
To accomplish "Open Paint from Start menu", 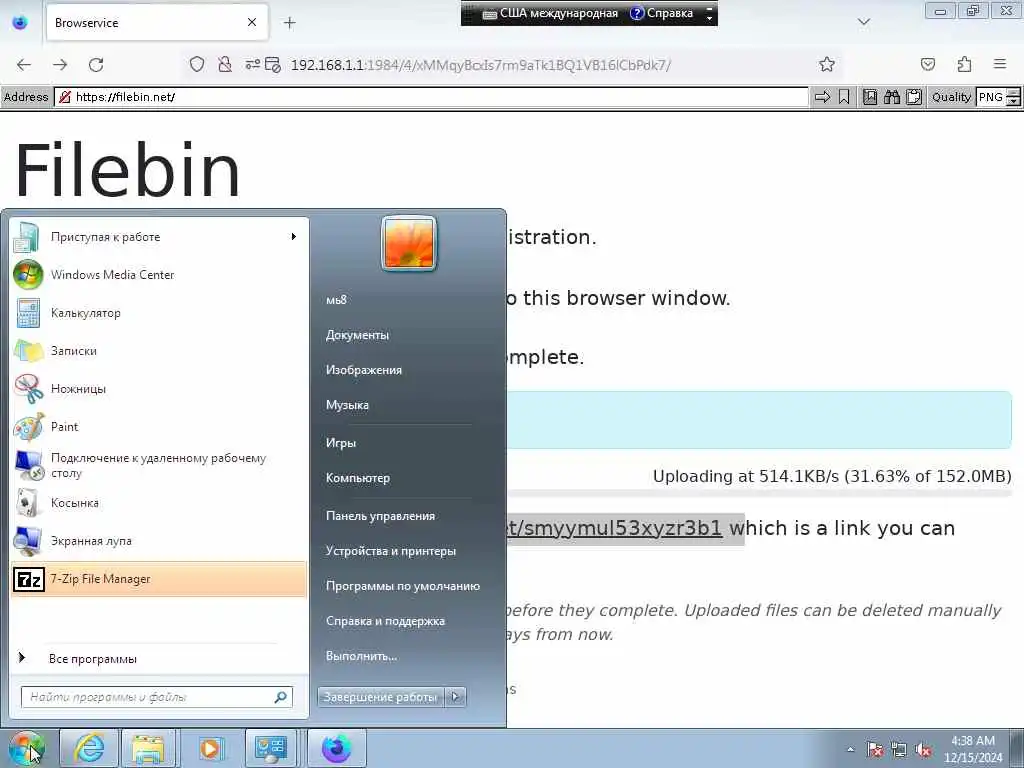I will click(159, 426).
